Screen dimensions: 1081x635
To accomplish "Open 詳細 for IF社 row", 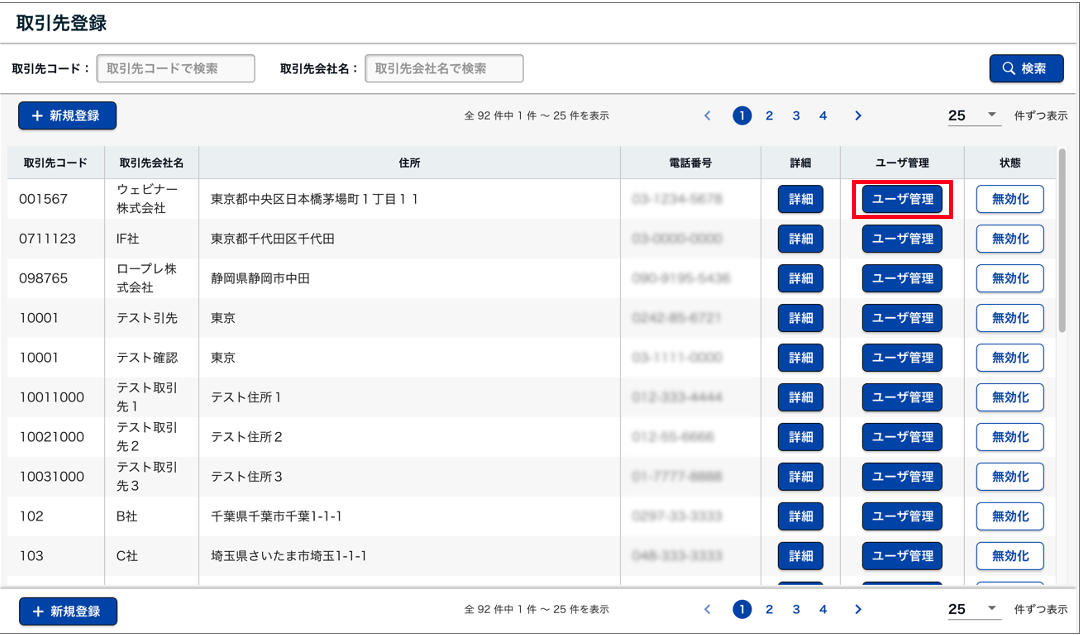I will pos(800,239).
